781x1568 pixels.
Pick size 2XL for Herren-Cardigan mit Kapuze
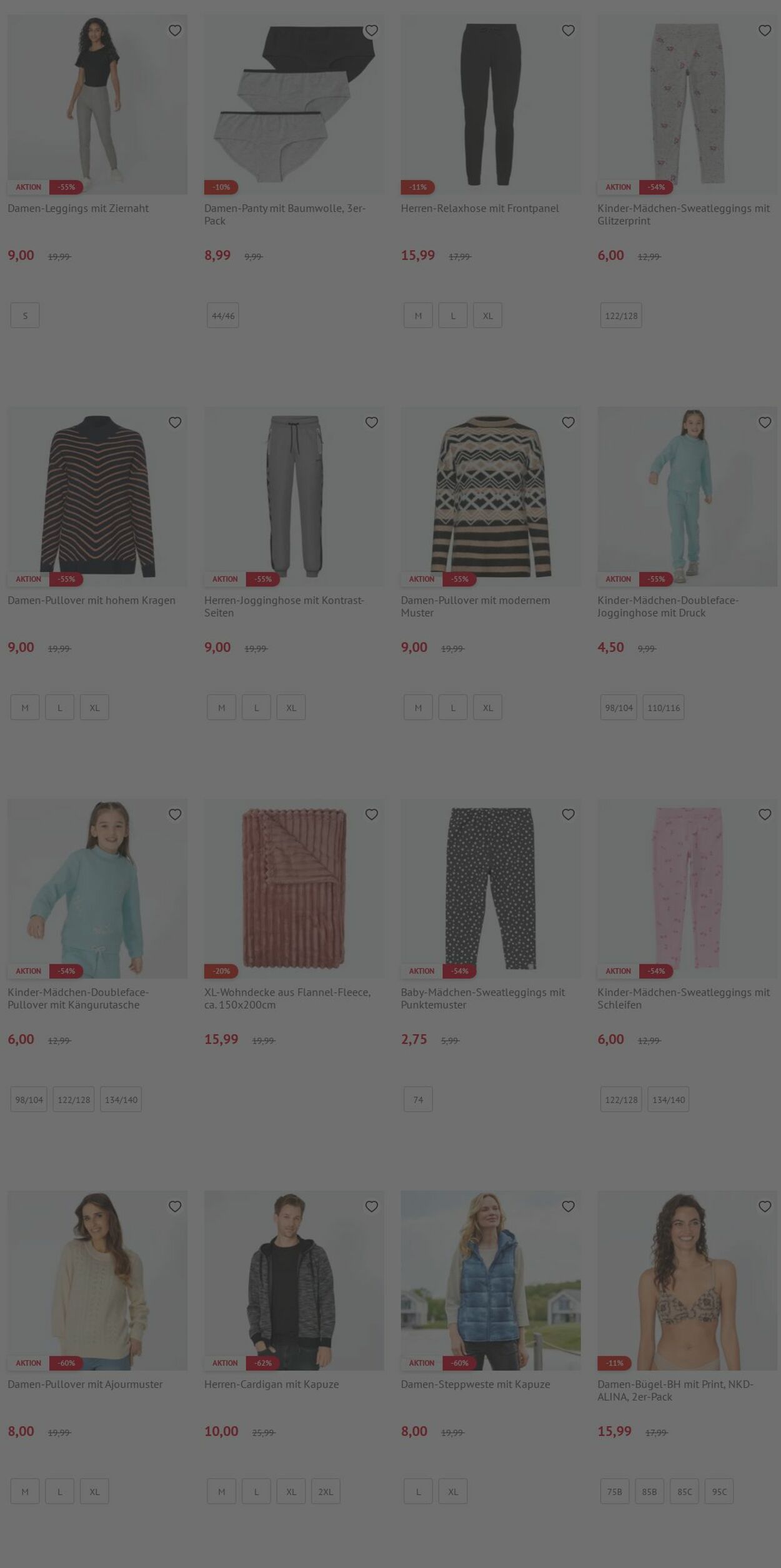326,1491
